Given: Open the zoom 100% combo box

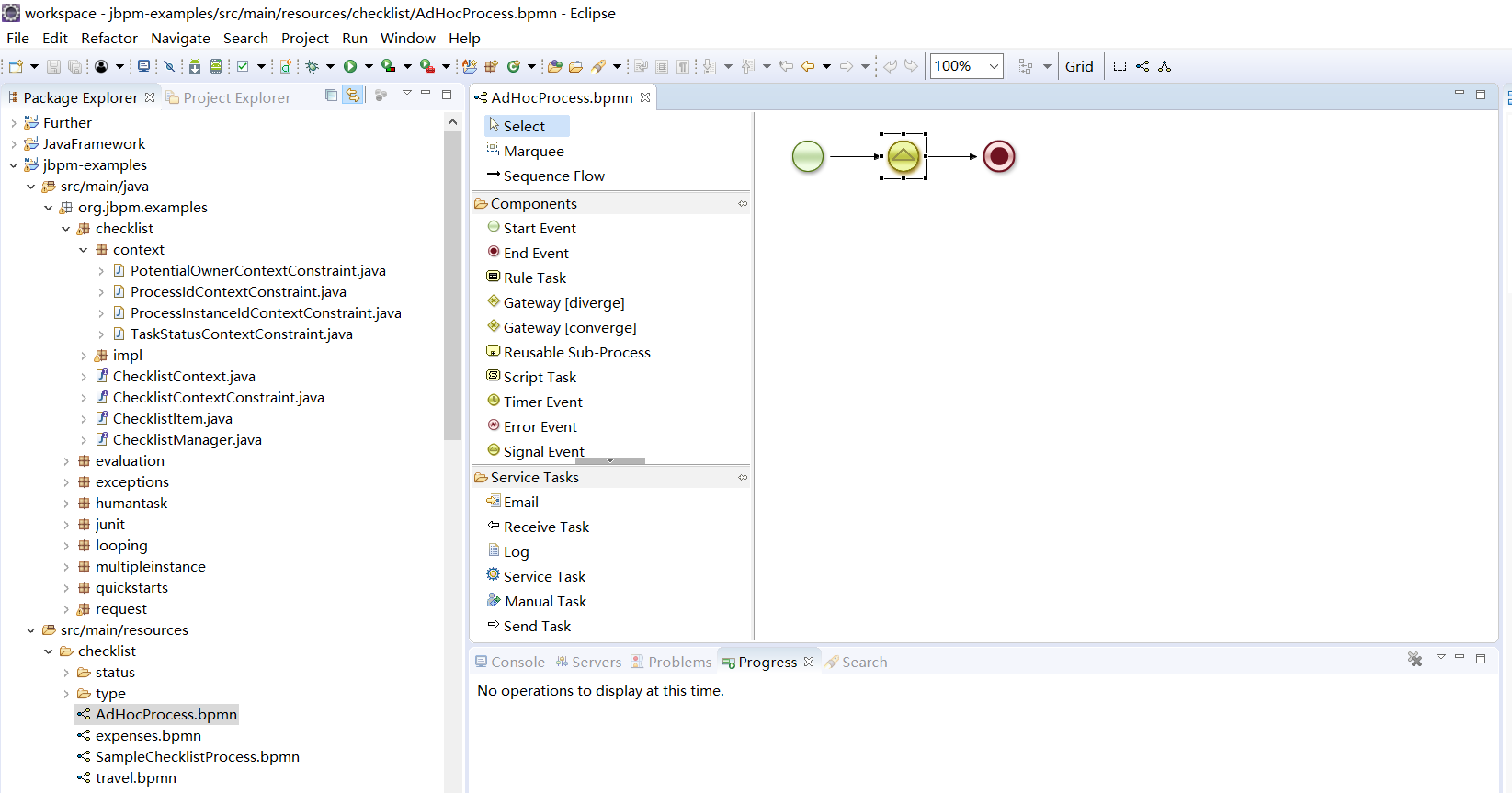Looking at the screenshot, I should coord(966,66).
